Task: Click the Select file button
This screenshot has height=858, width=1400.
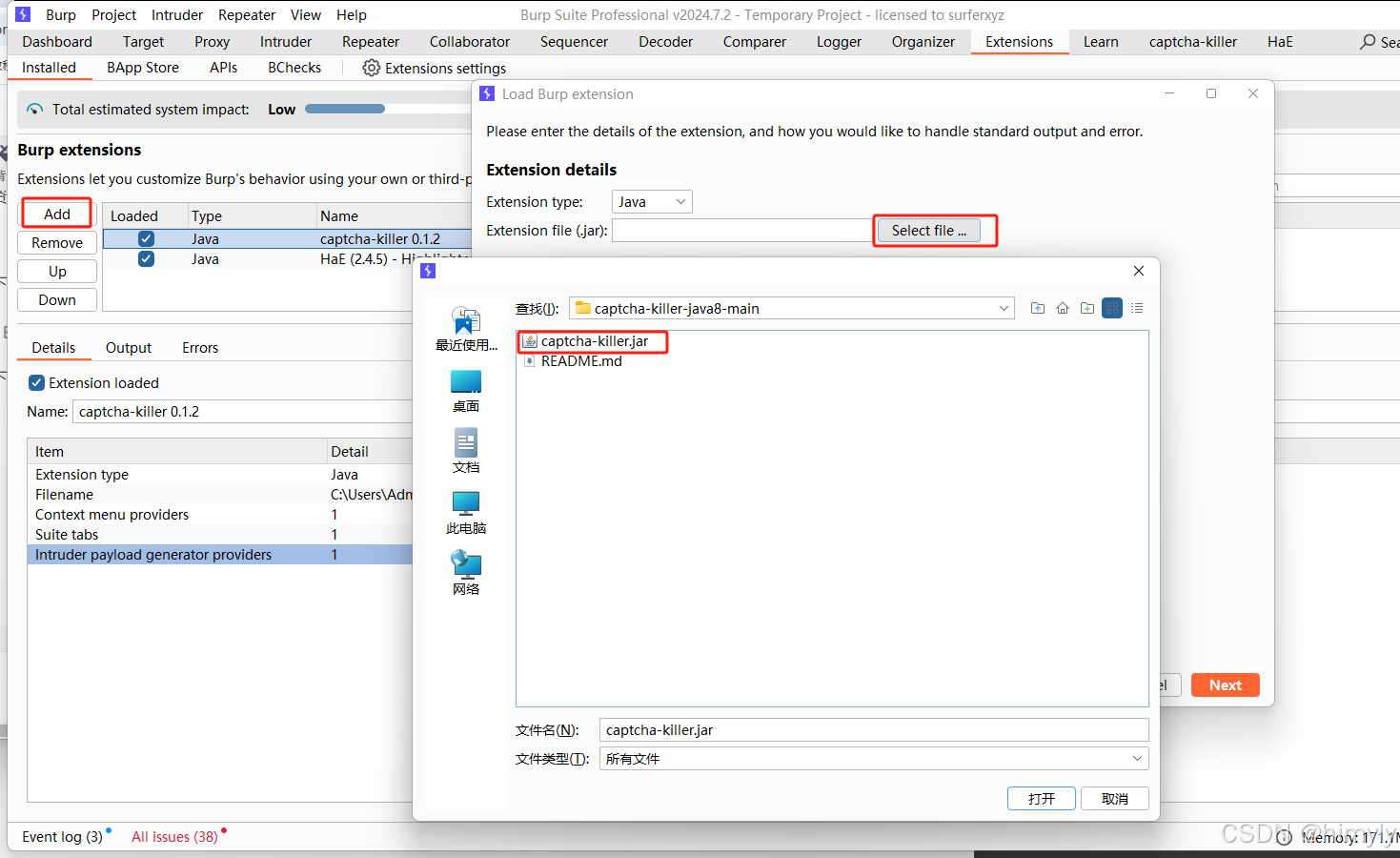Action: coord(929,231)
